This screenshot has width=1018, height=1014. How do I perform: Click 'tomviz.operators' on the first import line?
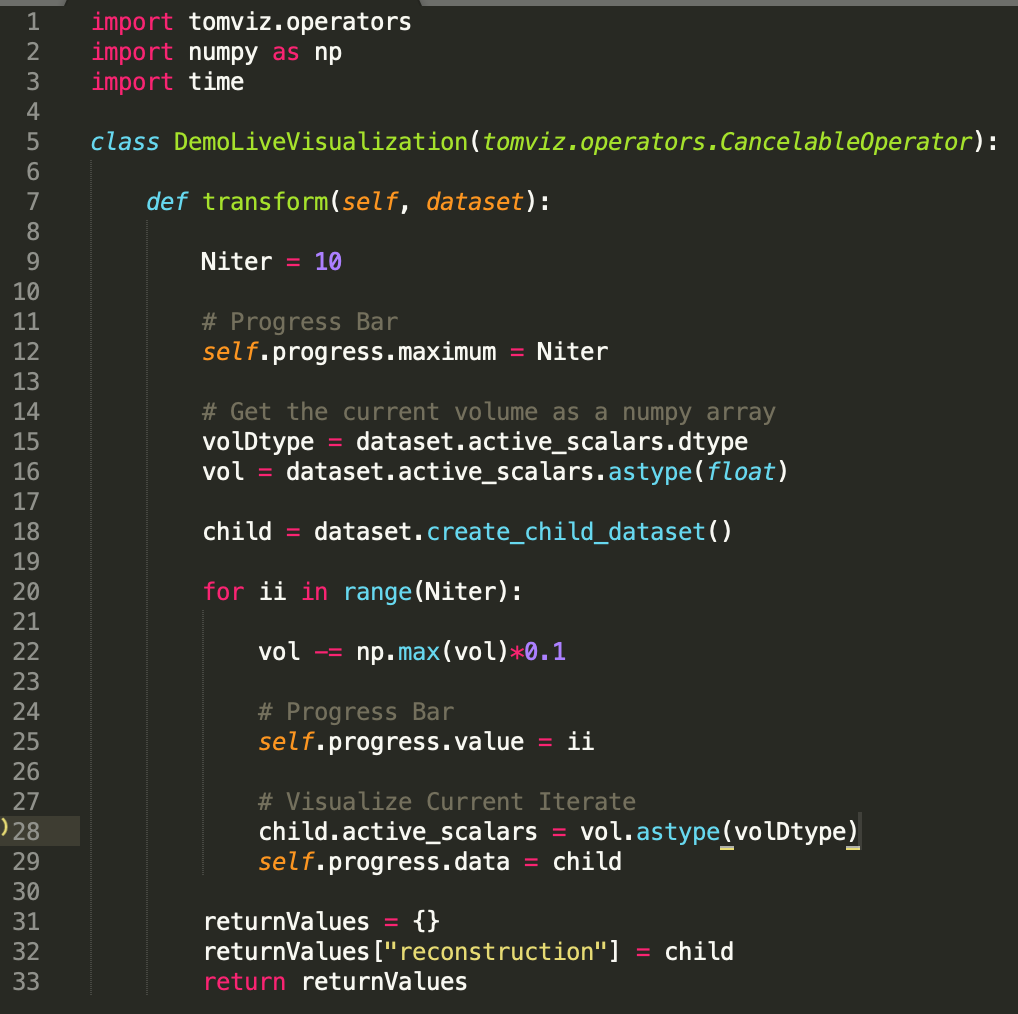coord(300,23)
